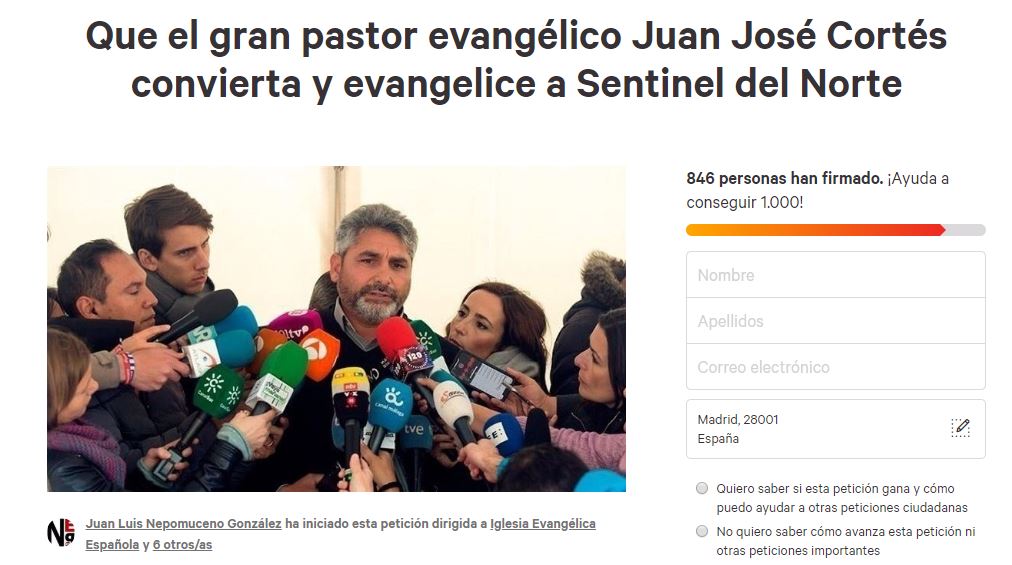Expand the '6 otros/as' recipients link

click(x=182, y=544)
